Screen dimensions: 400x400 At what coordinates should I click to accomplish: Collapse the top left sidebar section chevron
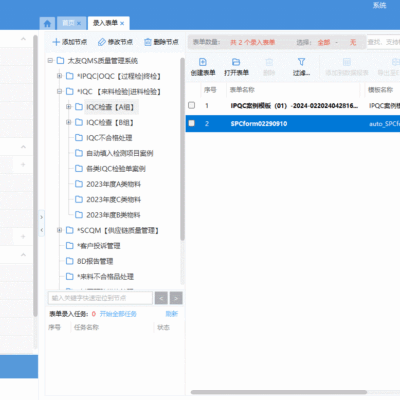23,39
